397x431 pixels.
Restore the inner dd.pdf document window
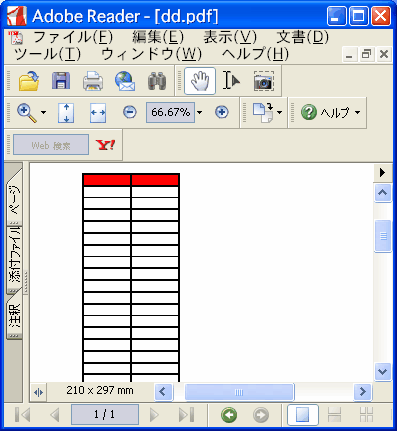click(366, 54)
